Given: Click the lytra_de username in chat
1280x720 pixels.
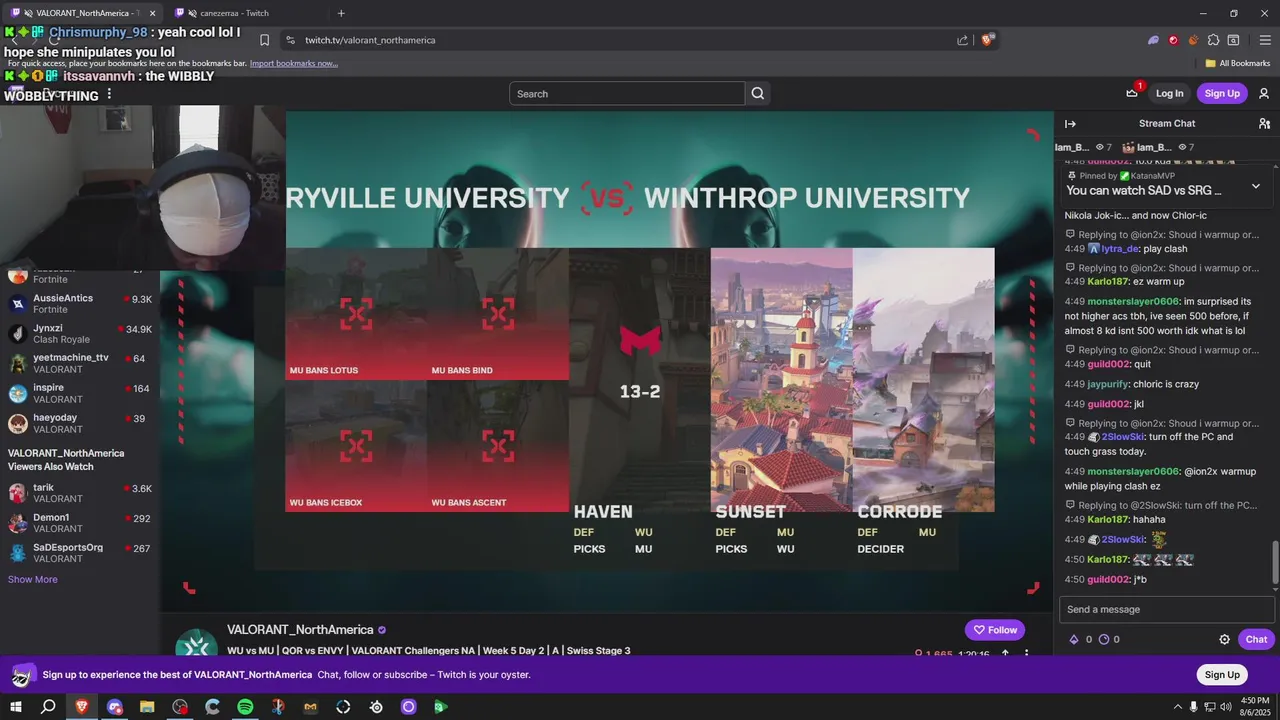Looking at the screenshot, I should 1119,248.
